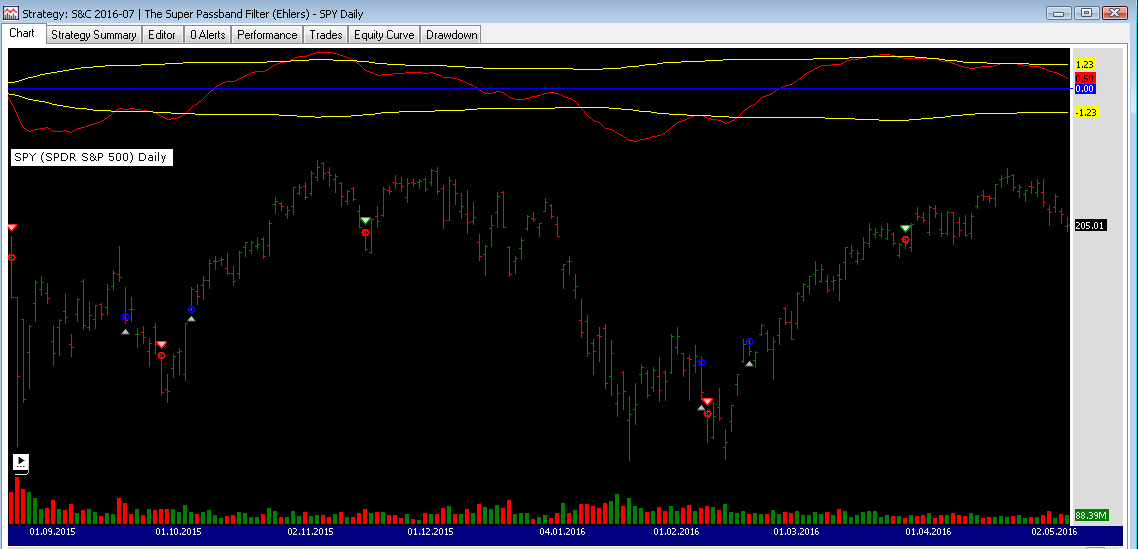Go to the Equity Curve tab

click(x=384, y=35)
